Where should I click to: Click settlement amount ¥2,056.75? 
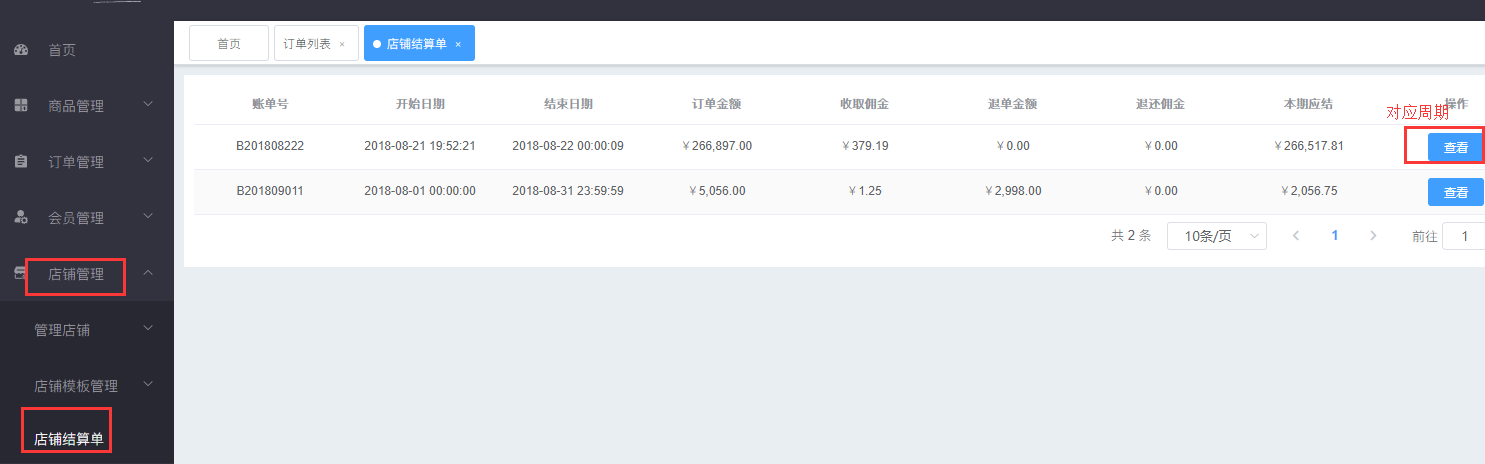coord(1308,191)
